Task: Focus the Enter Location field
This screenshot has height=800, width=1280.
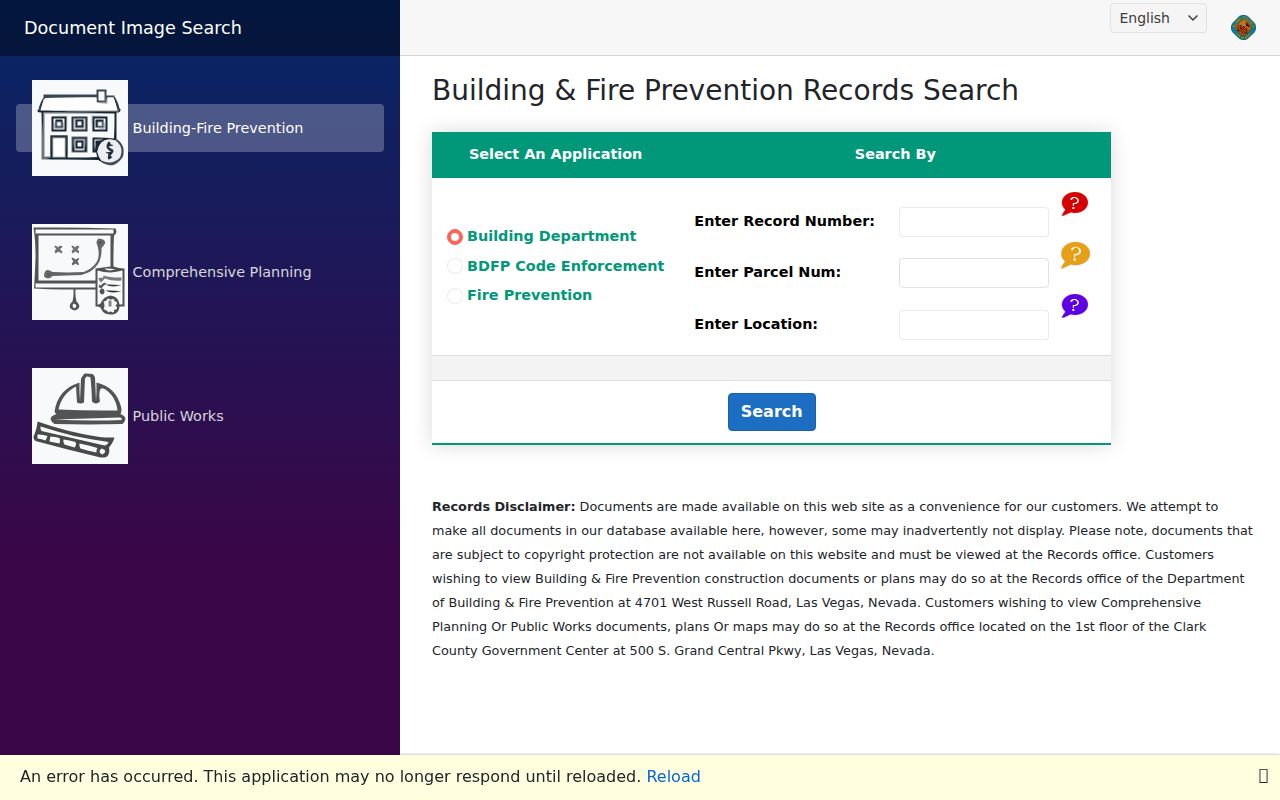Action: pyautogui.click(x=974, y=325)
